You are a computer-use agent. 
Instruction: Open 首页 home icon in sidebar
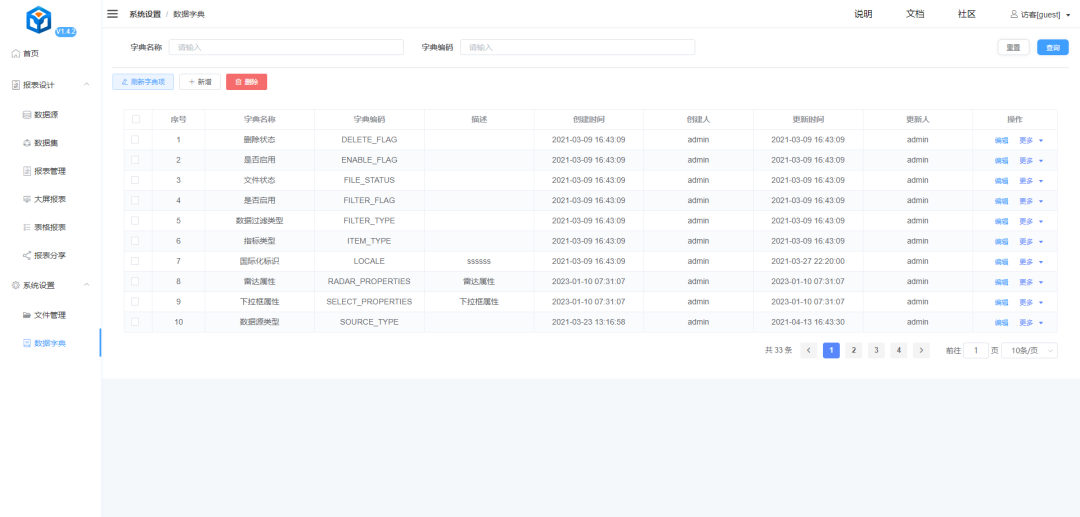pyautogui.click(x=15, y=53)
